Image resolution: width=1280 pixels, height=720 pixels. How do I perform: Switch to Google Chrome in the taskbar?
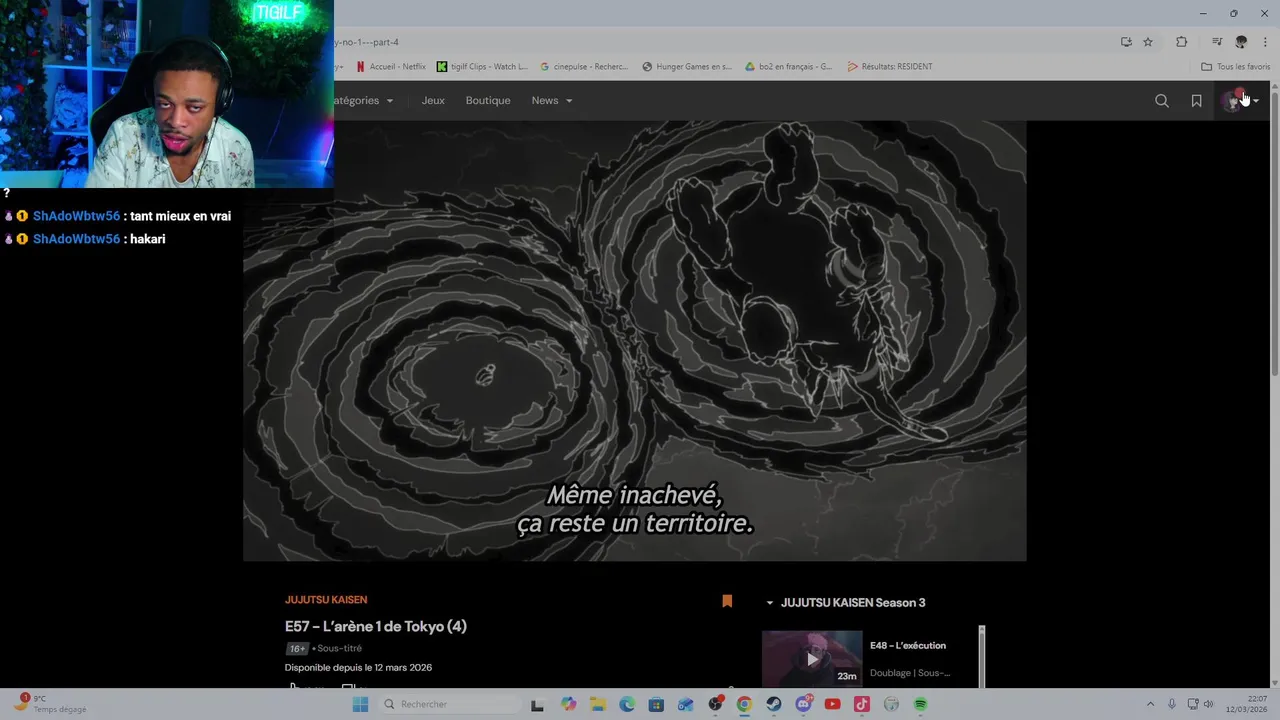(744, 704)
